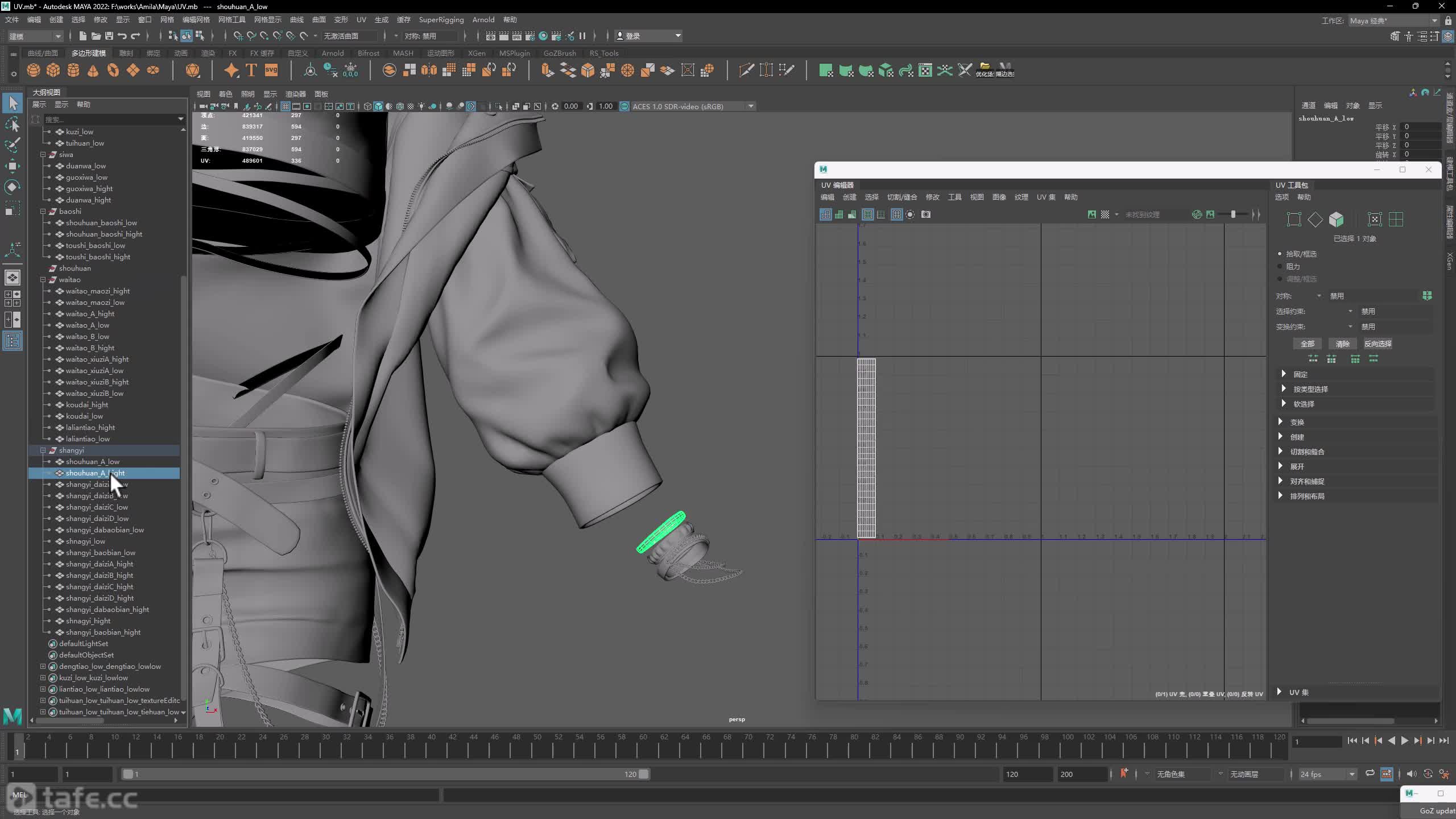
Task: Select the Rotate tool in the toolbox
Action: 13,187
